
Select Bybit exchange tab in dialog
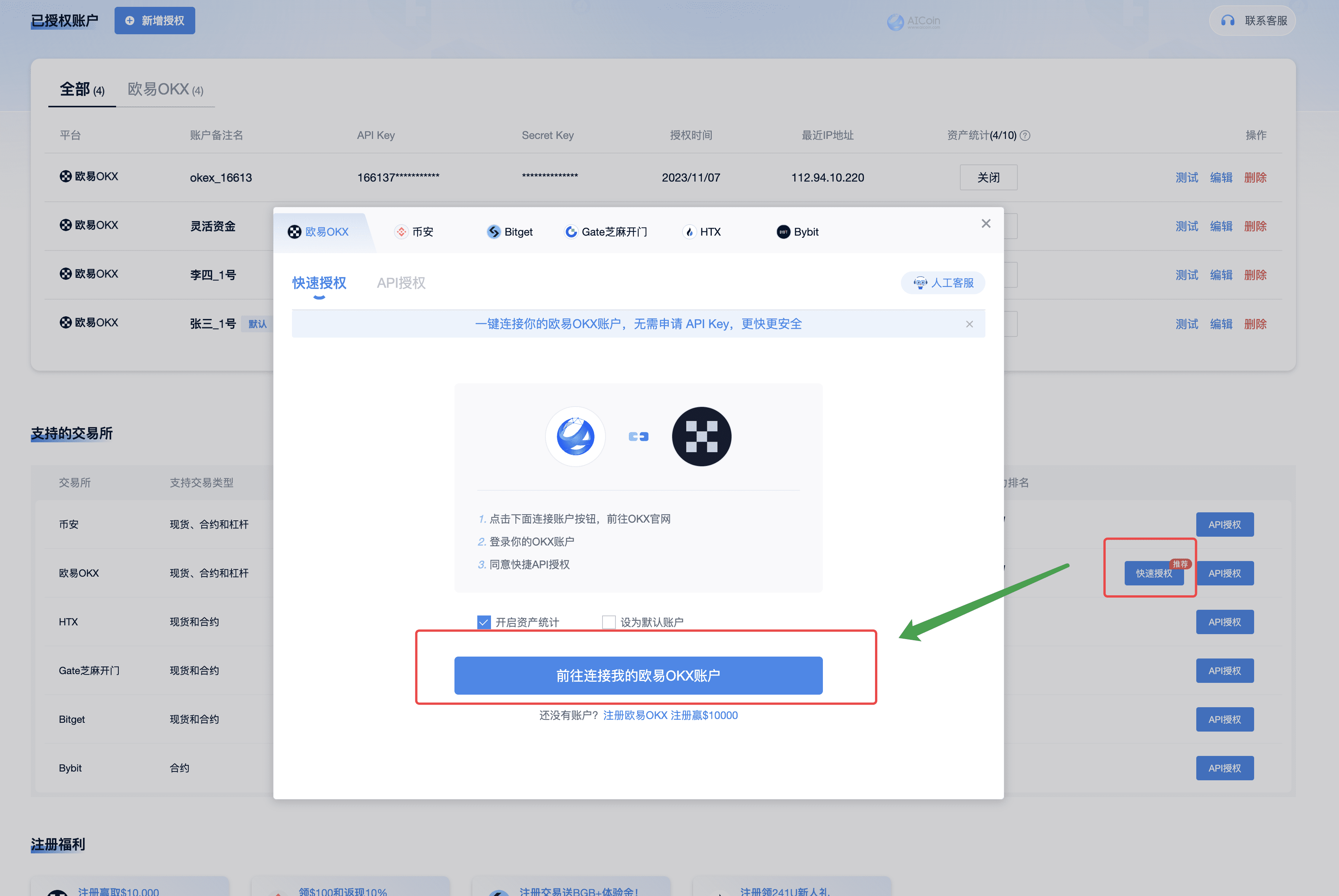[797, 232]
